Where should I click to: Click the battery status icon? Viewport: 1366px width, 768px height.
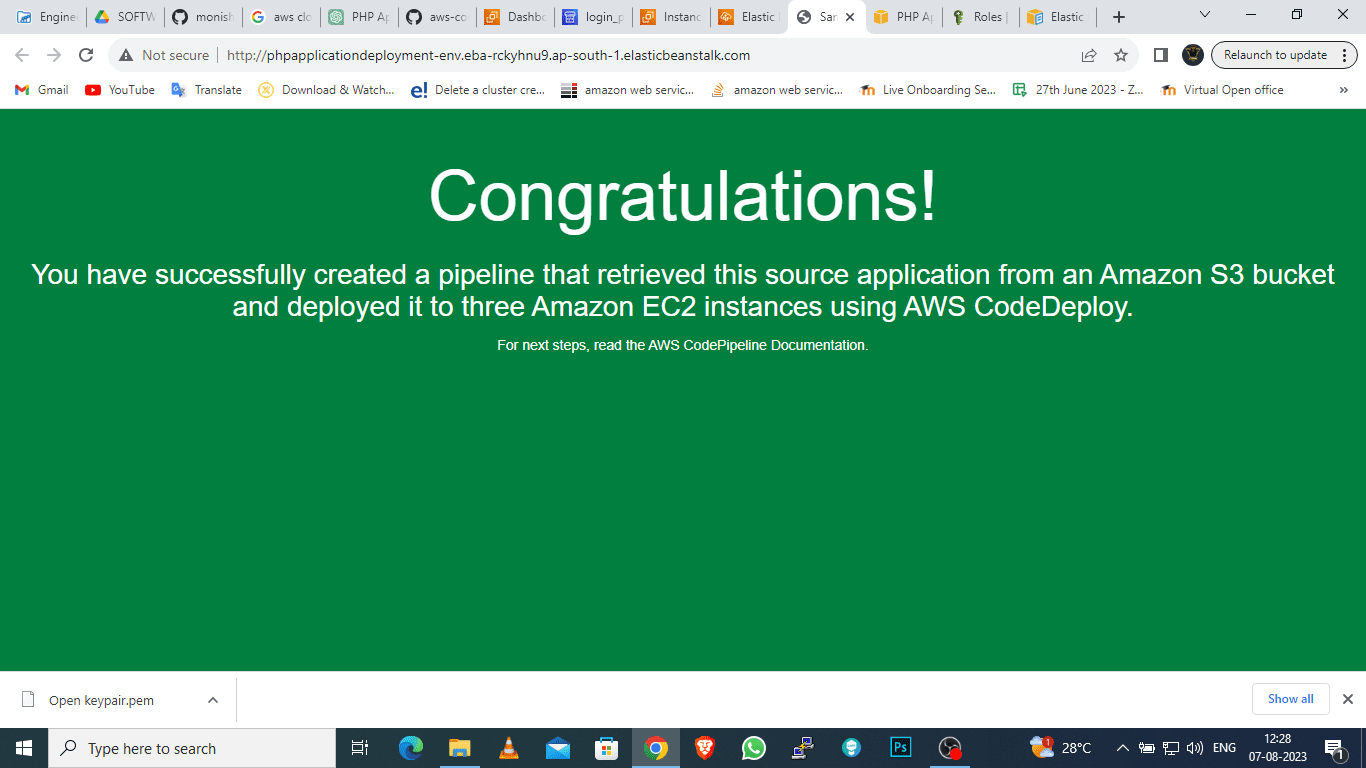(x=1147, y=748)
